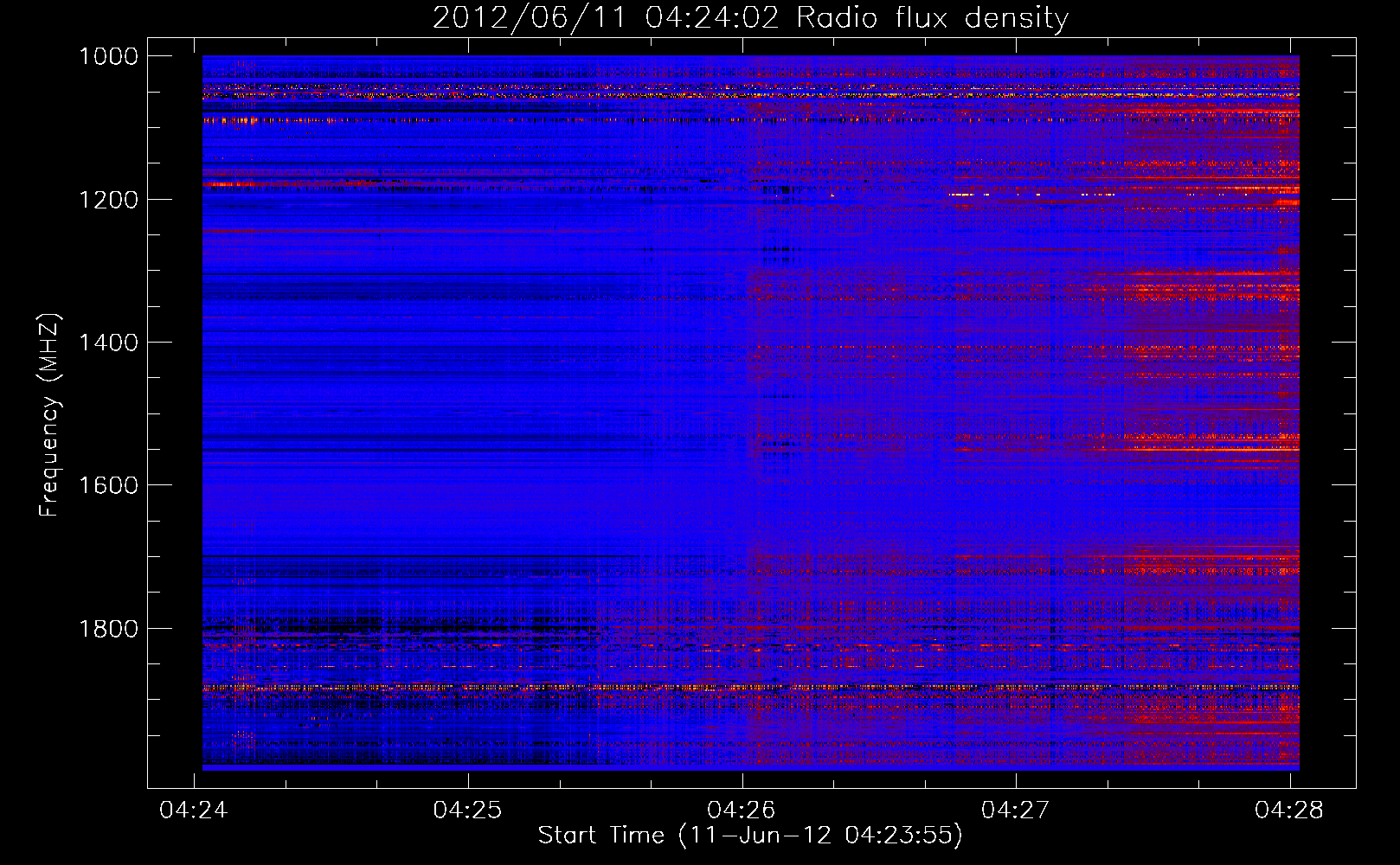Select the 1600 frequency tick label
This screenshot has height=865, width=1400.
click(x=109, y=485)
